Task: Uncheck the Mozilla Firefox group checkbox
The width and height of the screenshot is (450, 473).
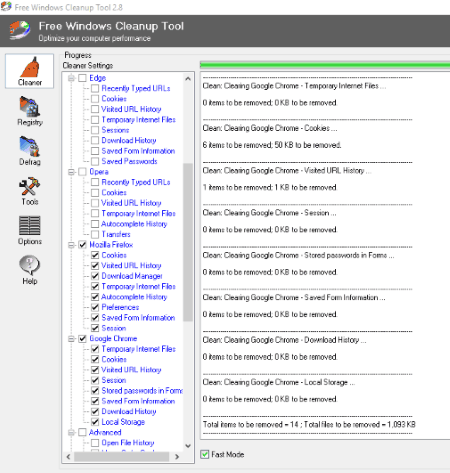Action: click(82, 245)
